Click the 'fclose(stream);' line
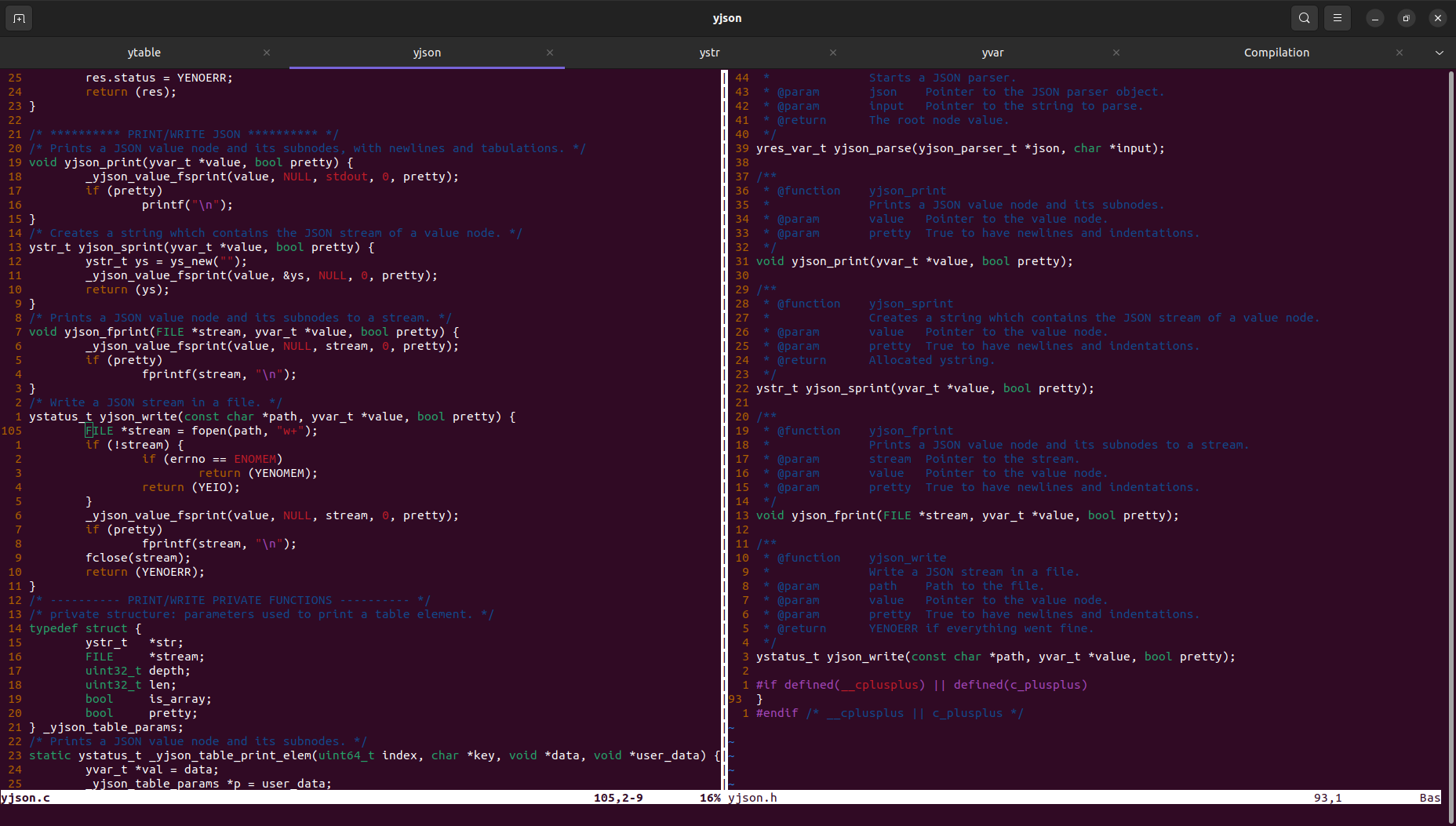This screenshot has width=1456, height=826. click(x=138, y=558)
